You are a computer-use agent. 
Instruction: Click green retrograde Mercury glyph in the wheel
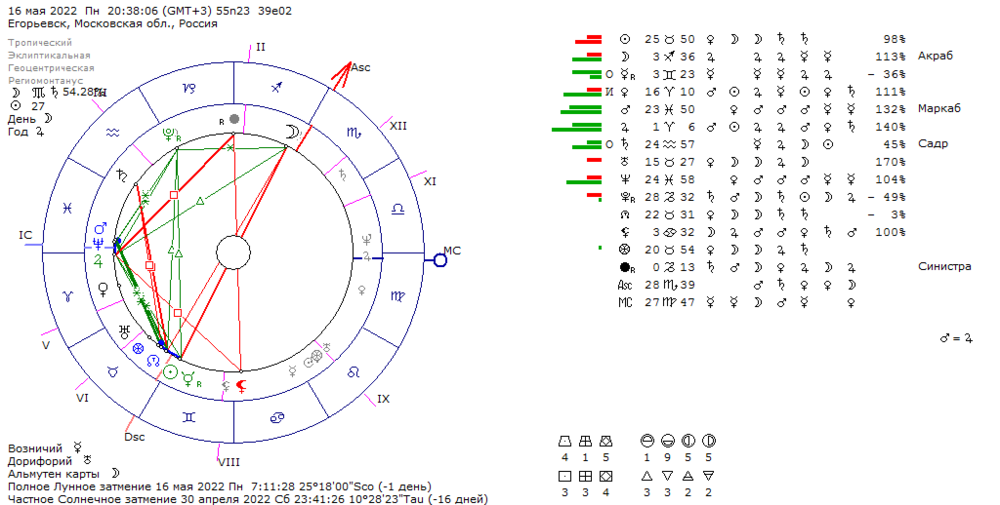click(189, 380)
